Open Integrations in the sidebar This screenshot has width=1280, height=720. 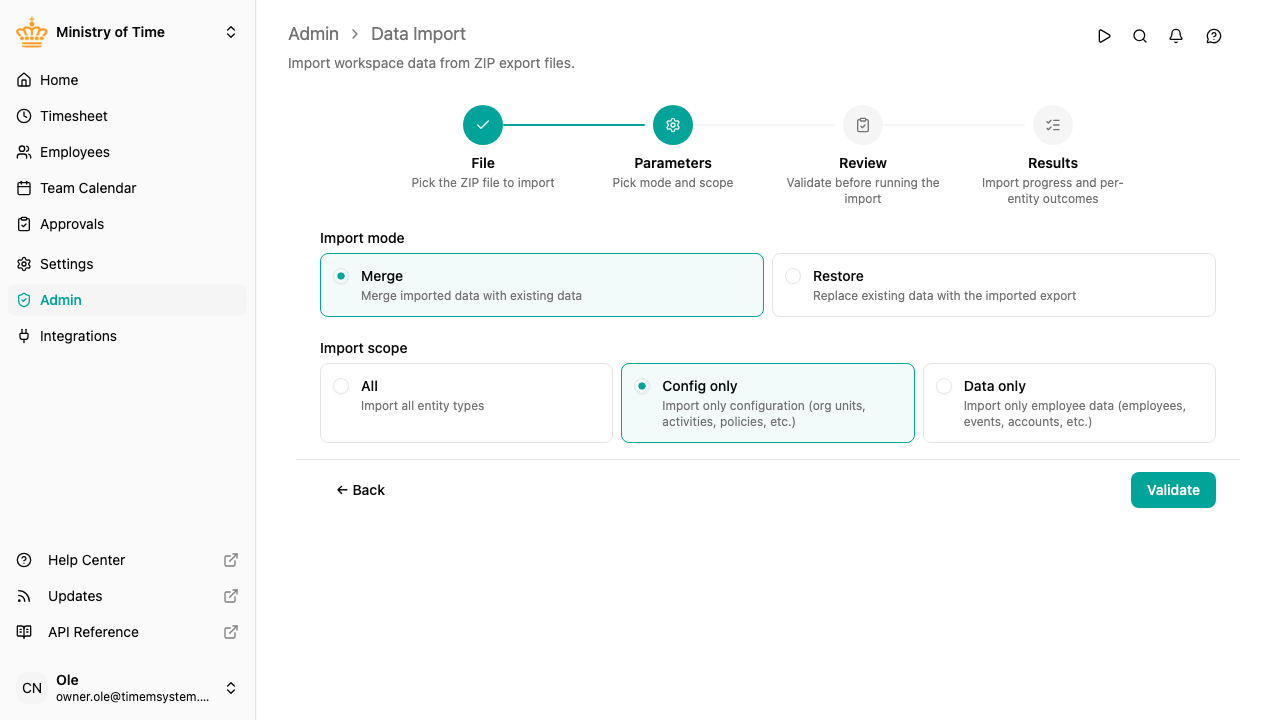tap(127, 336)
